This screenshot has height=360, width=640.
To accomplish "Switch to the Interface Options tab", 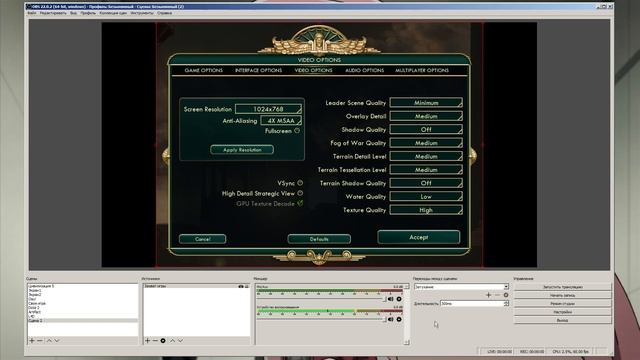I will pyautogui.click(x=258, y=70).
